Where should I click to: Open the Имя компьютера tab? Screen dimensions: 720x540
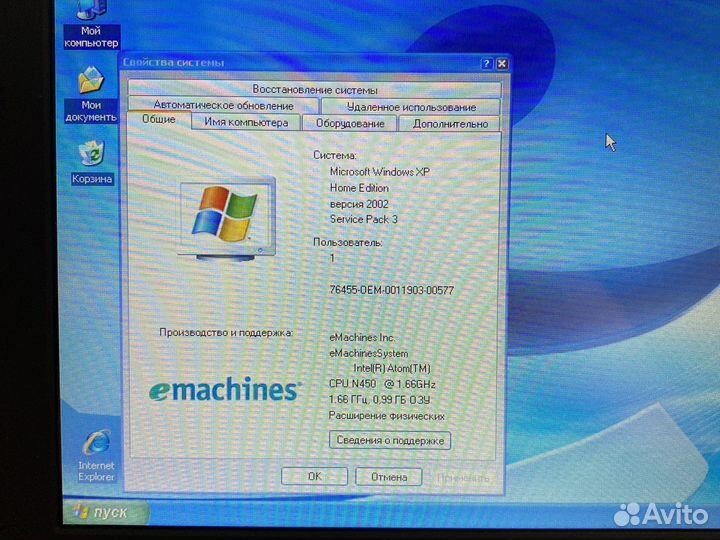tap(246, 123)
